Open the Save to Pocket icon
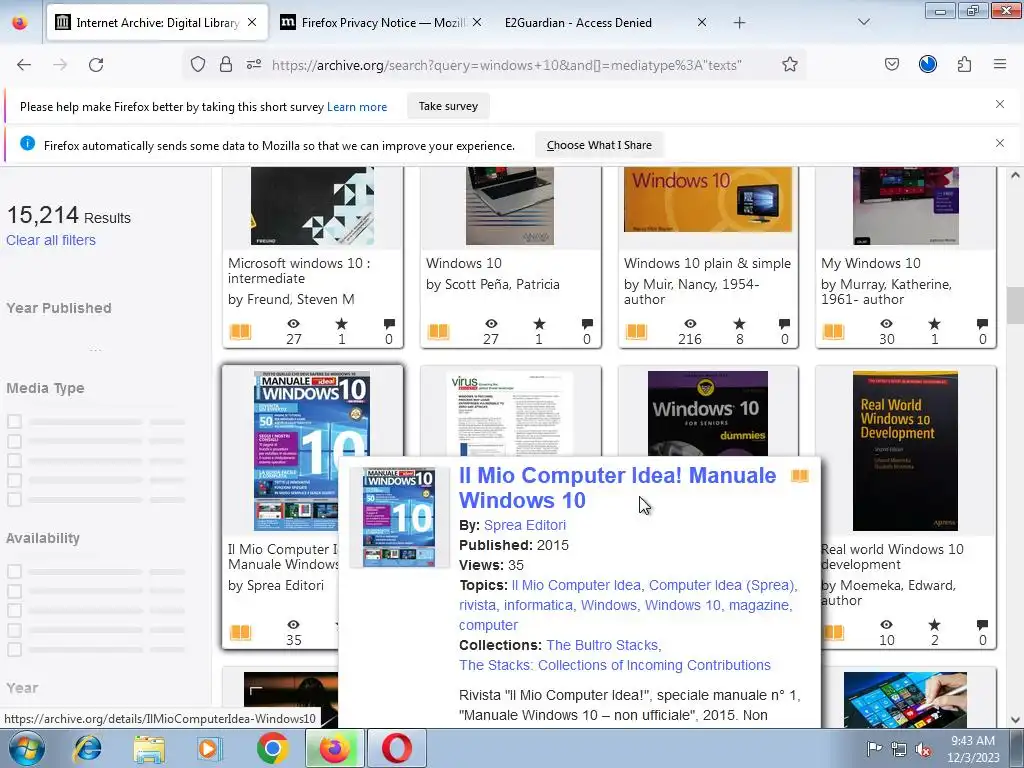Screen dimensions: 1024x768 pos(891,65)
